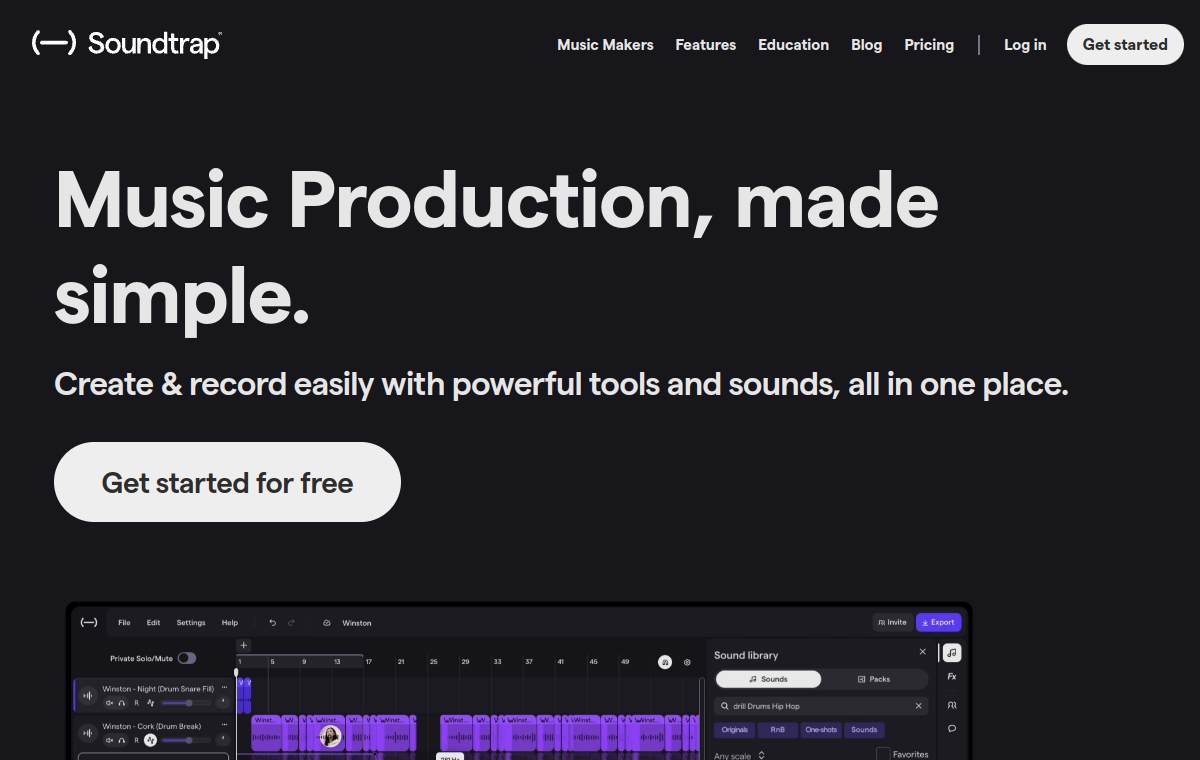Click the redo arrow icon
The image size is (1200, 760).
pos(292,622)
